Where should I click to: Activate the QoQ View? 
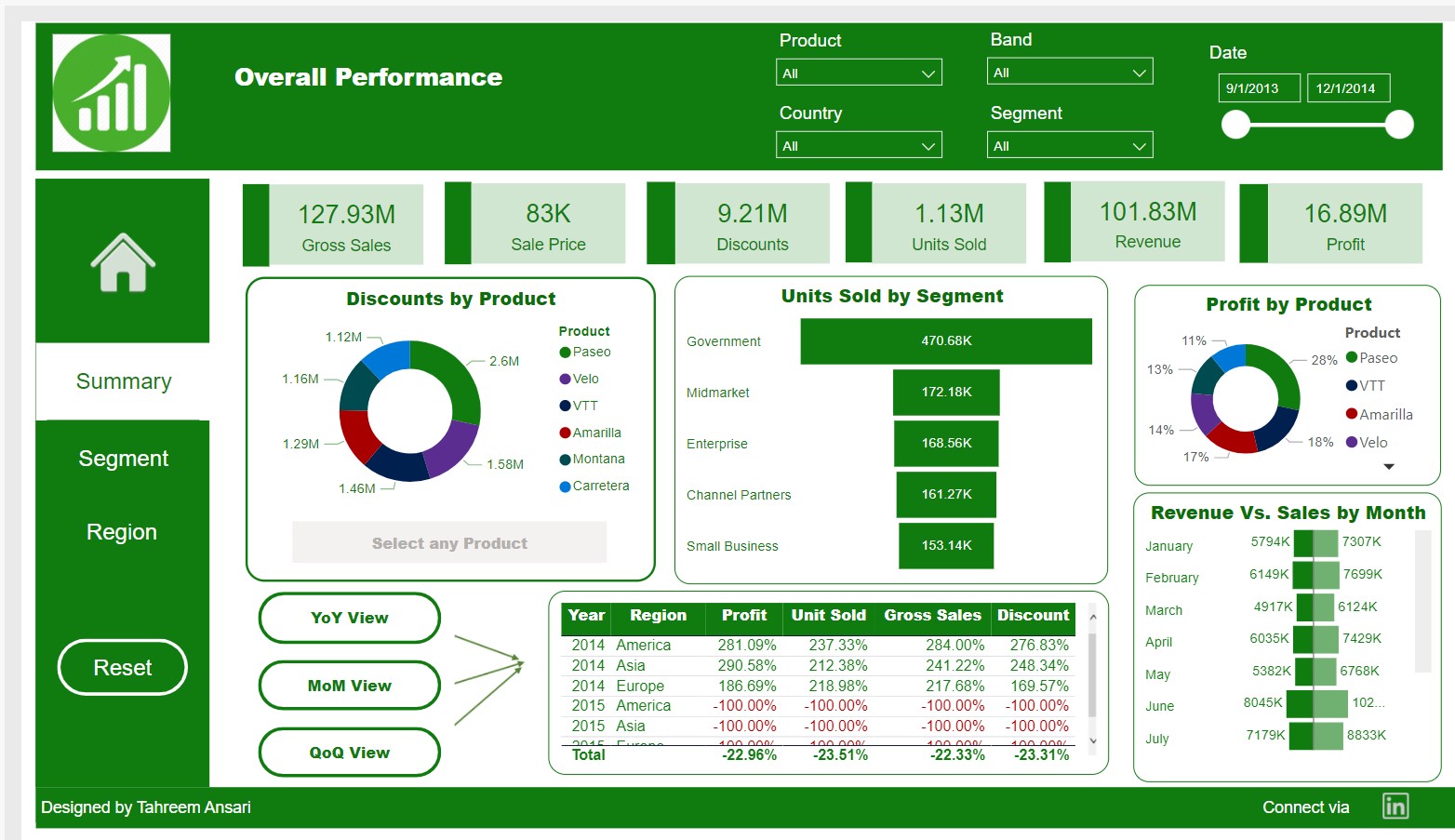point(349,752)
